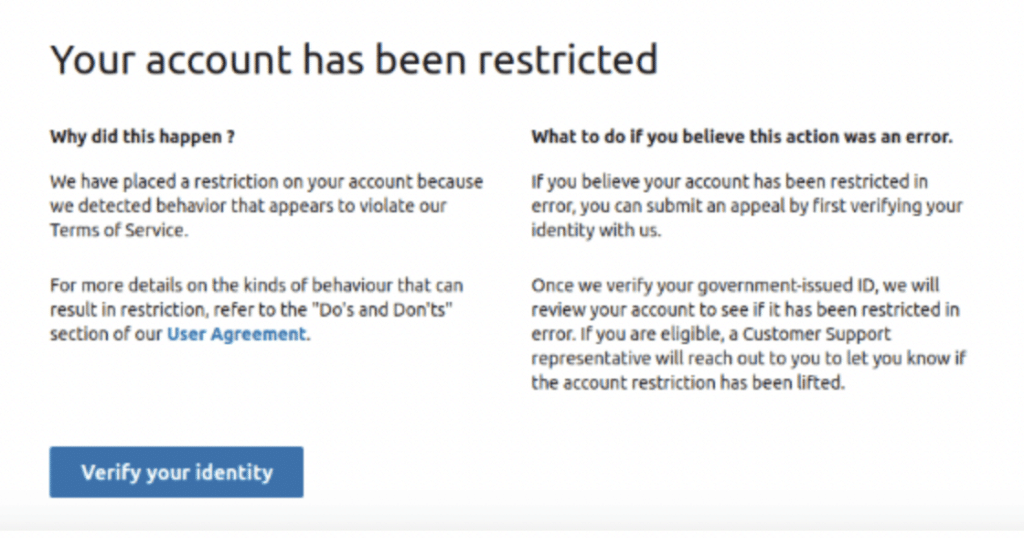Click the "Once we verify your government-issued ID" paragraph

coord(748,334)
